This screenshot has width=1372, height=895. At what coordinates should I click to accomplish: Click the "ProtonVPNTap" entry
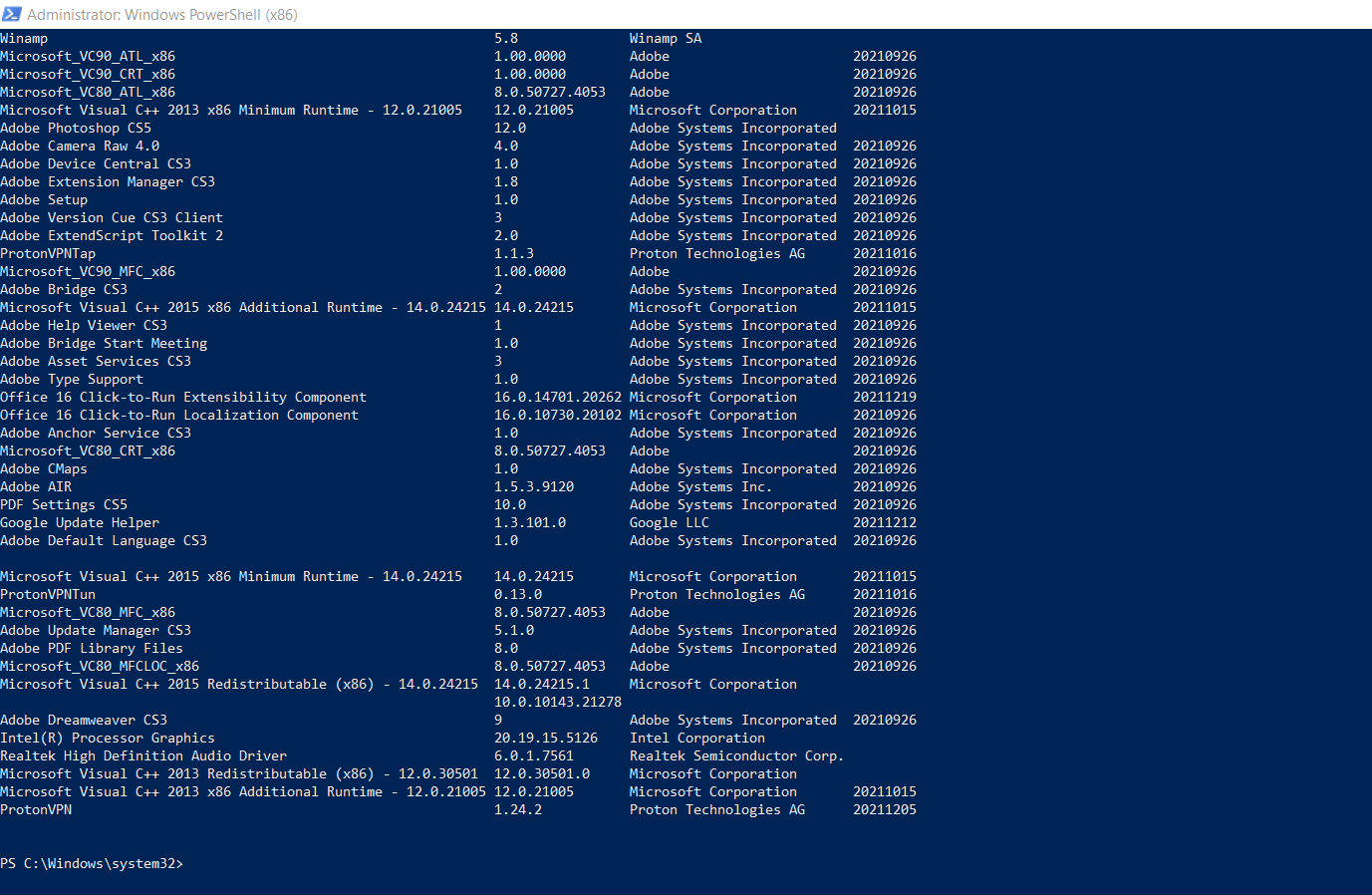48,254
